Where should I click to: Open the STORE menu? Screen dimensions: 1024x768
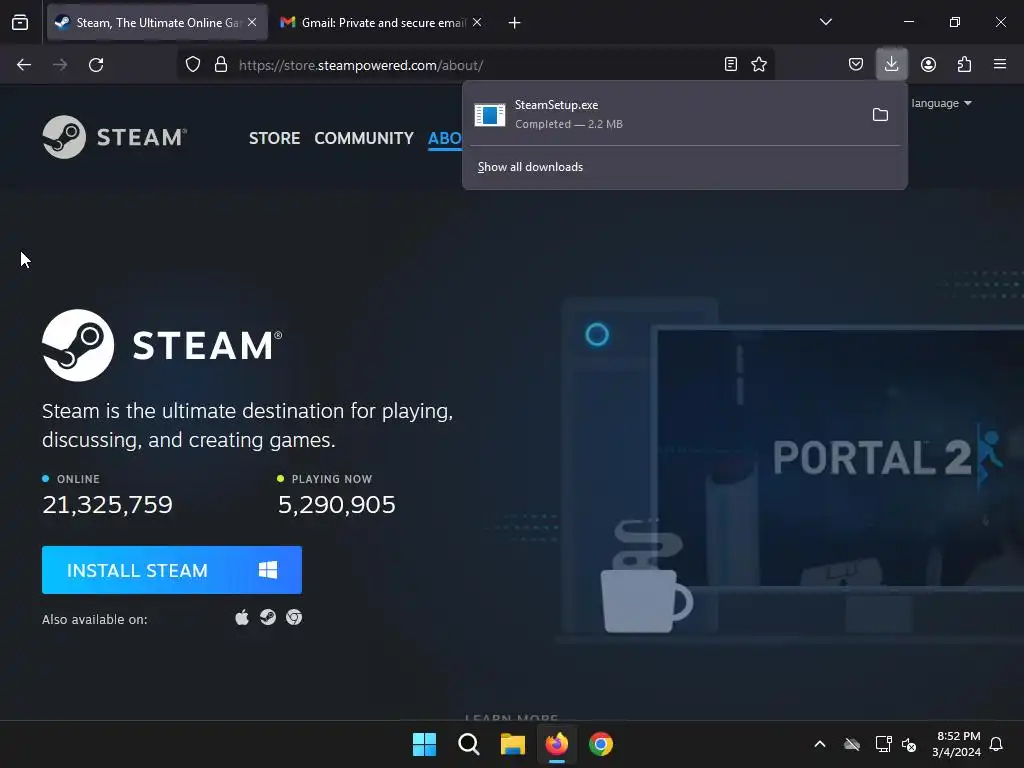tap(274, 138)
